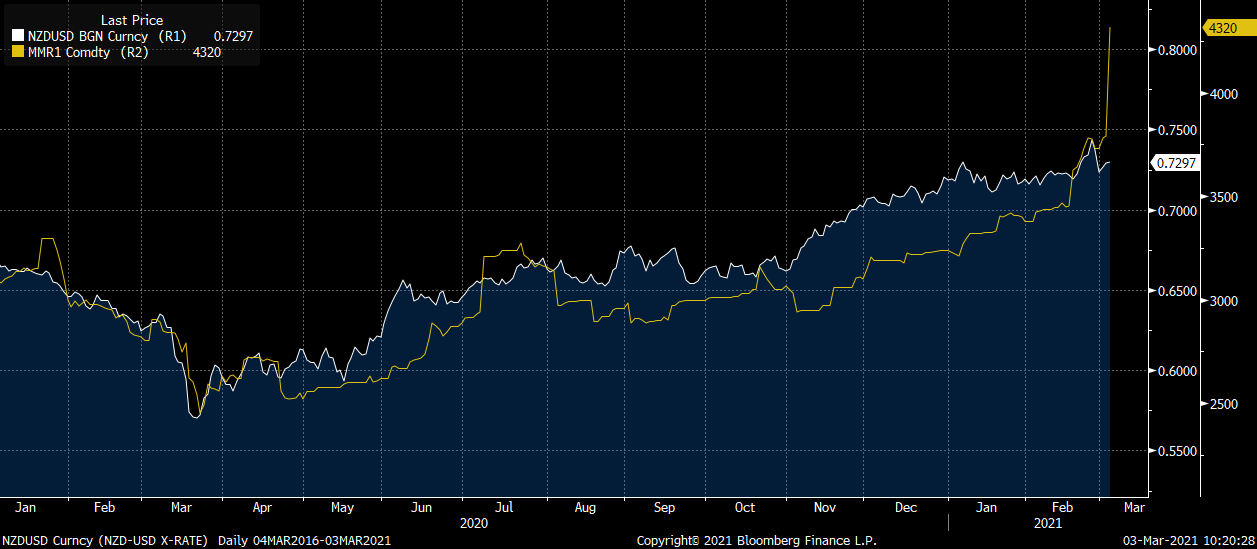The image size is (1257, 549).
Task: Click the 4320 value in the legend
Action: [206, 52]
